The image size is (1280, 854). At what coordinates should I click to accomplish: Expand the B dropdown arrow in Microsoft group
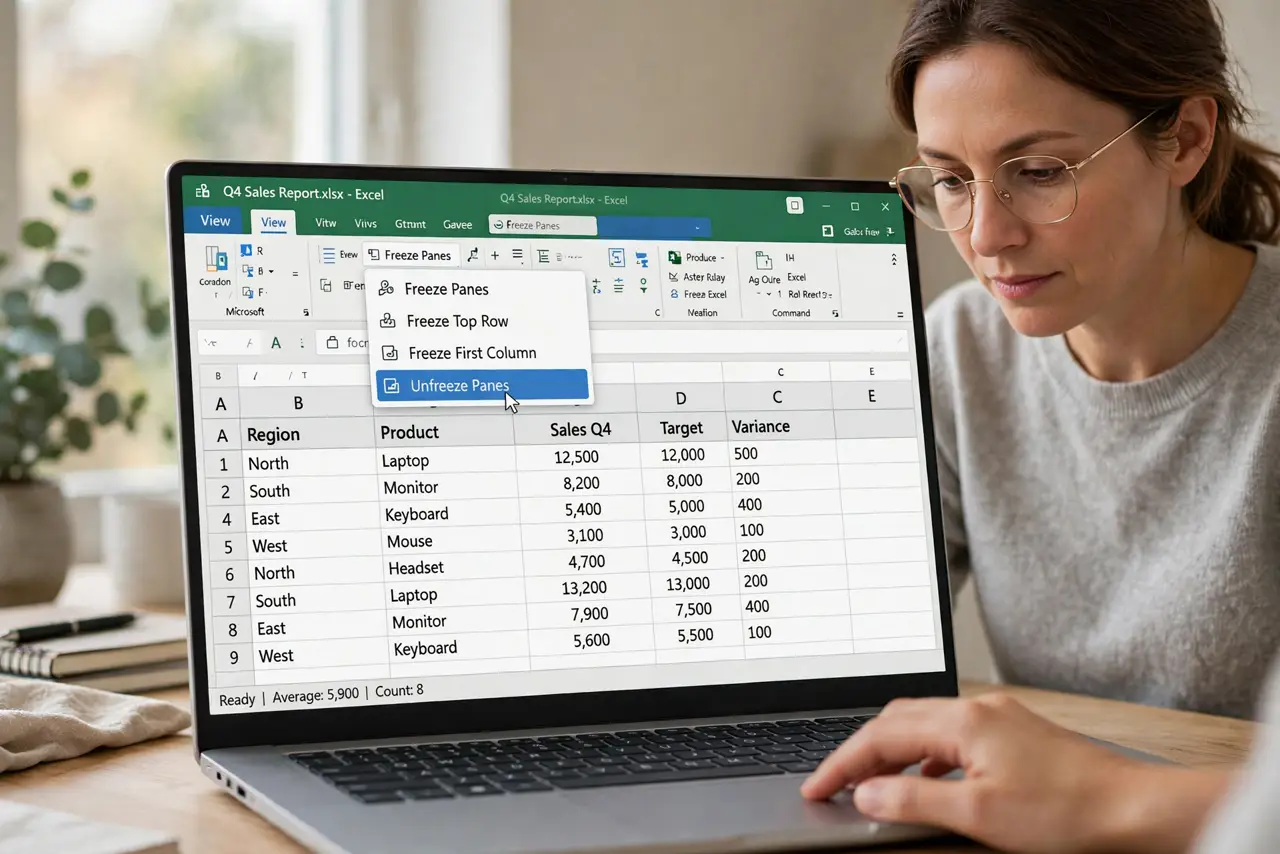(x=270, y=271)
